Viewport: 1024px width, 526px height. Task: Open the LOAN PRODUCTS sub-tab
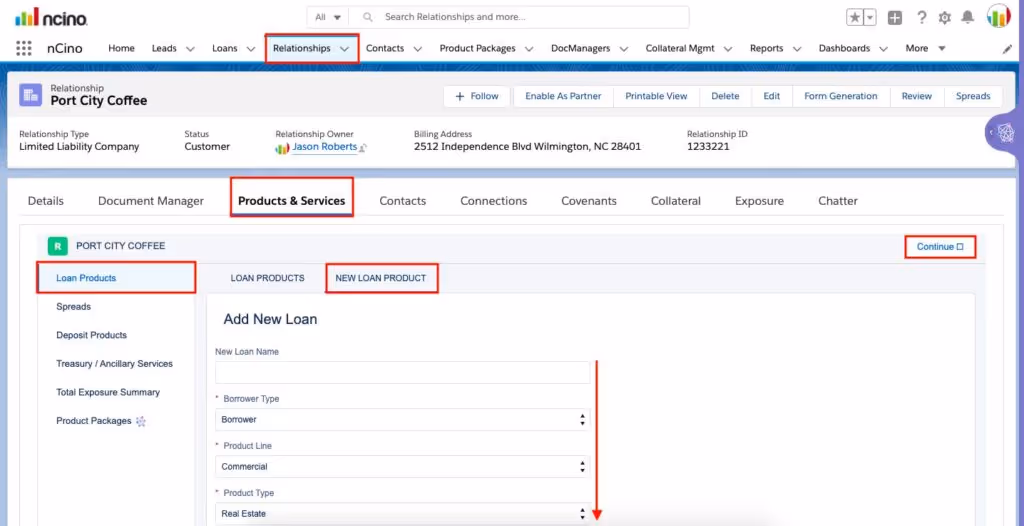click(x=268, y=278)
